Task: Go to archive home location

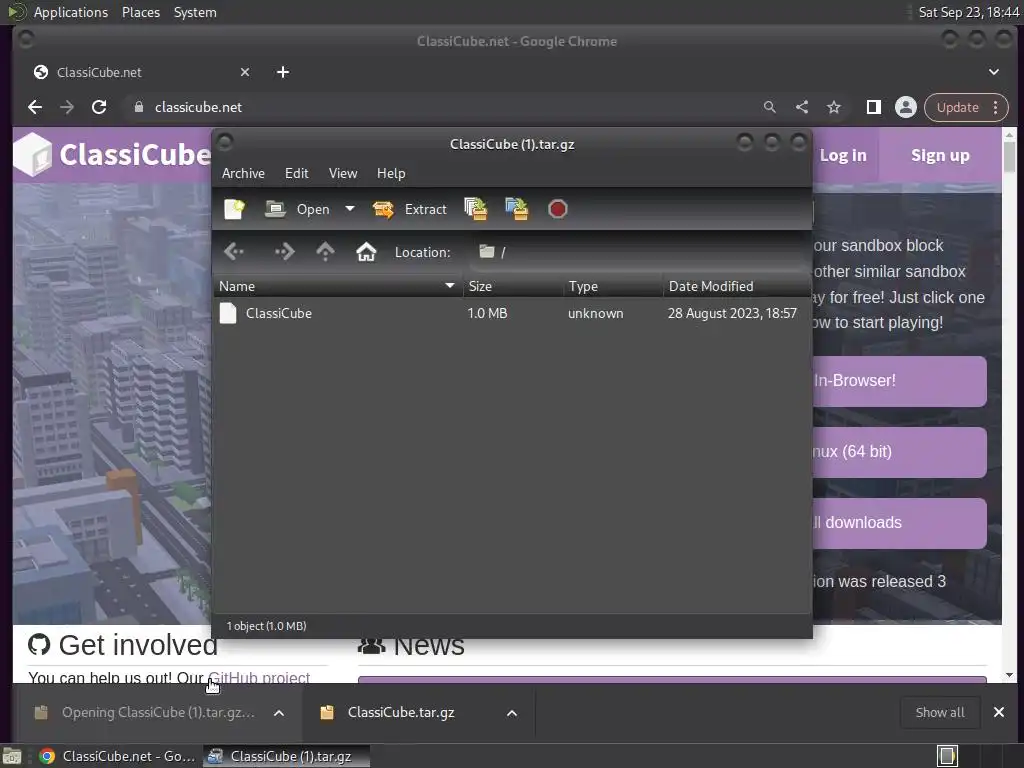Action: point(366,251)
